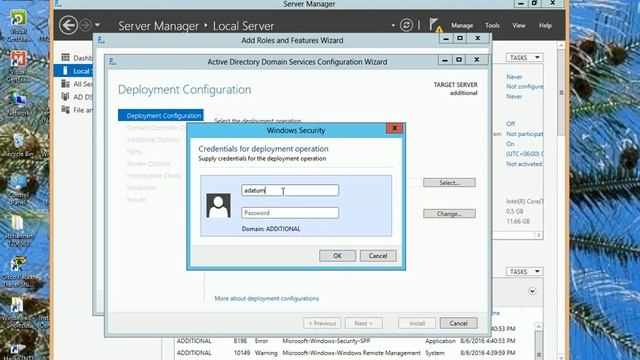640x360 pixels.
Task: Cancel the Windows Security dialog
Action: pyautogui.click(x=378, y=256)
